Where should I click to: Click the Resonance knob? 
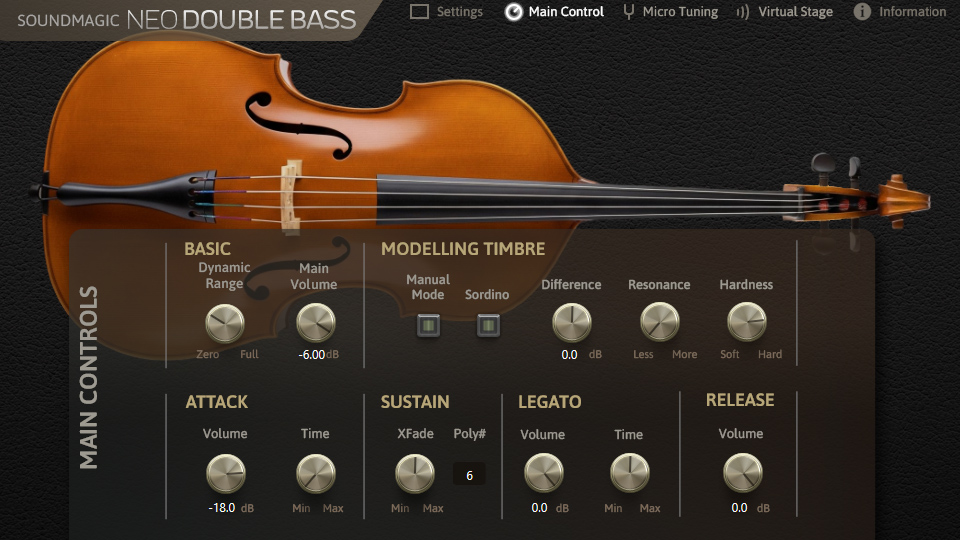tap(659, 322)
